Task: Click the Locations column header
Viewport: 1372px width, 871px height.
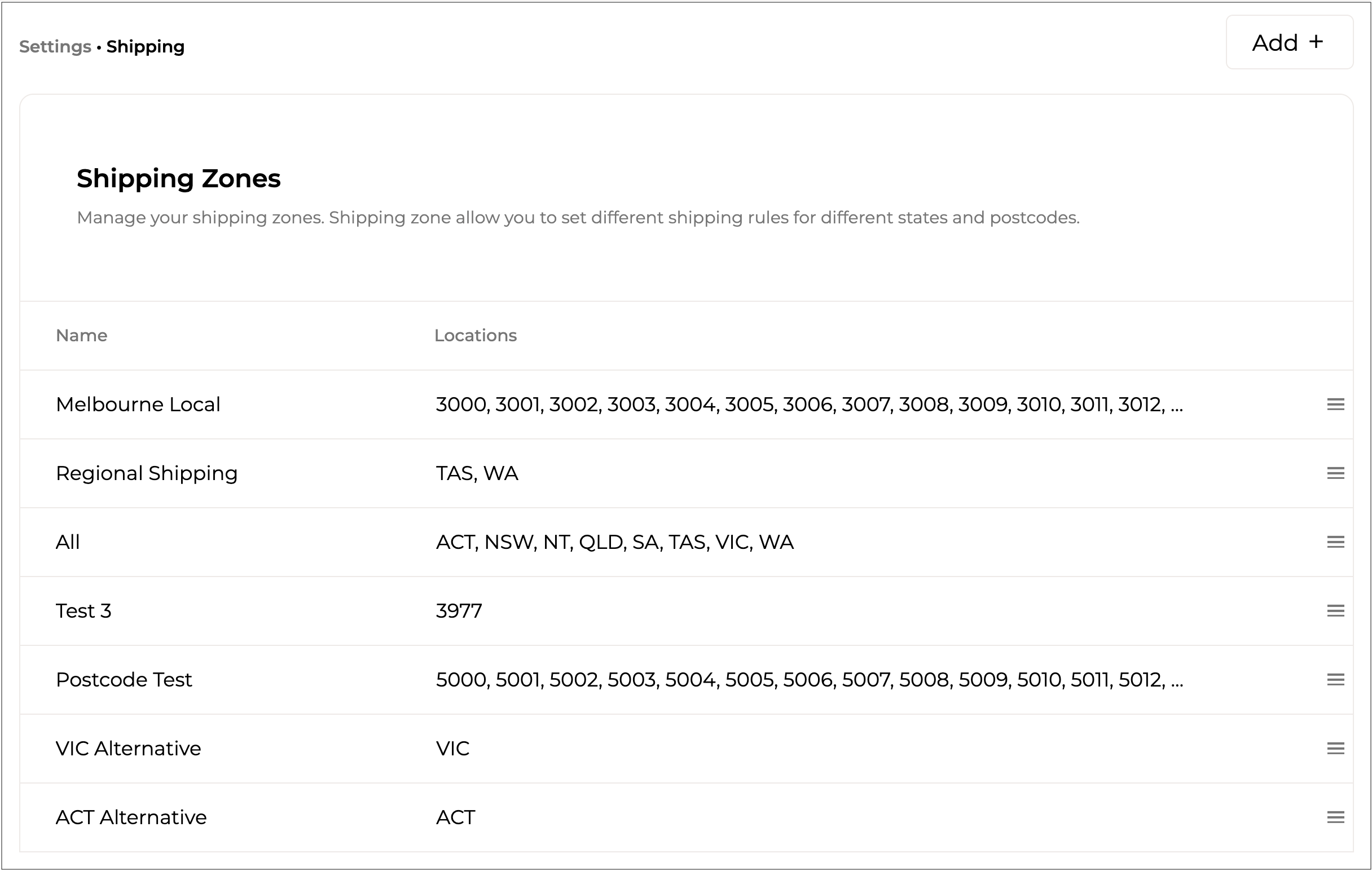Action: click(475, 336)
